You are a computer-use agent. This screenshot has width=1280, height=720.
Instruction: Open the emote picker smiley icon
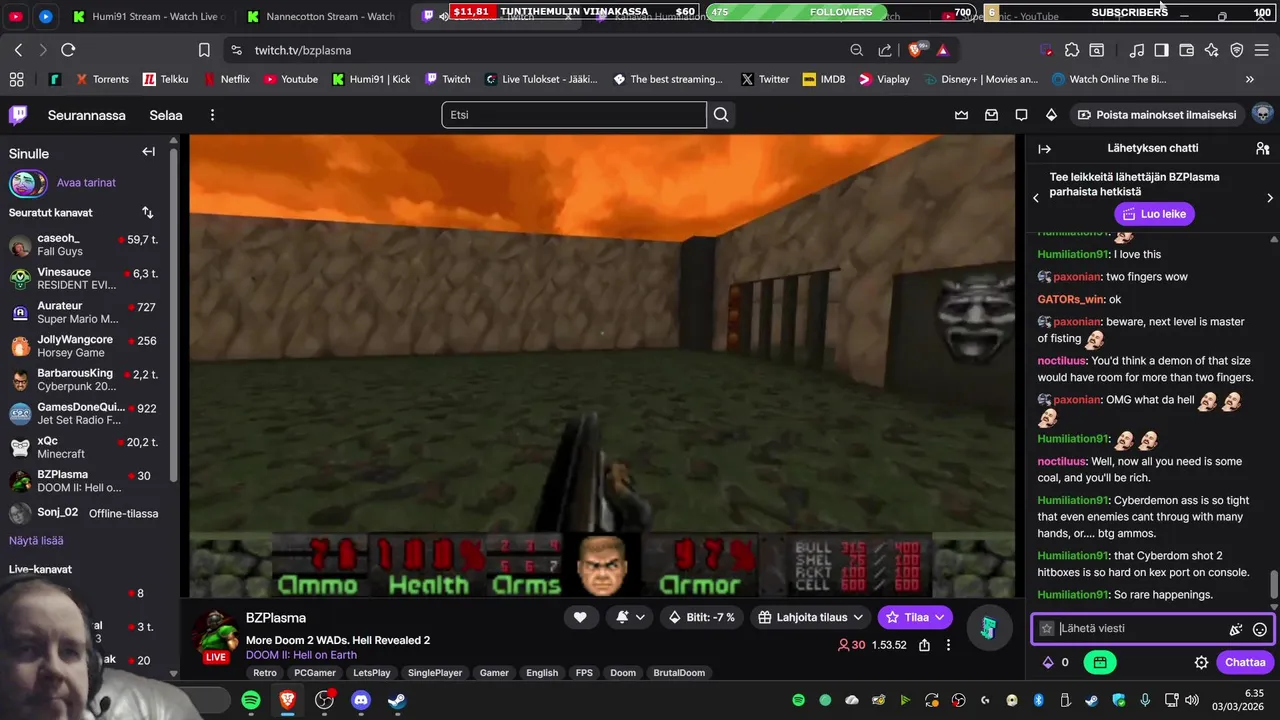(x=1260, y=629)
